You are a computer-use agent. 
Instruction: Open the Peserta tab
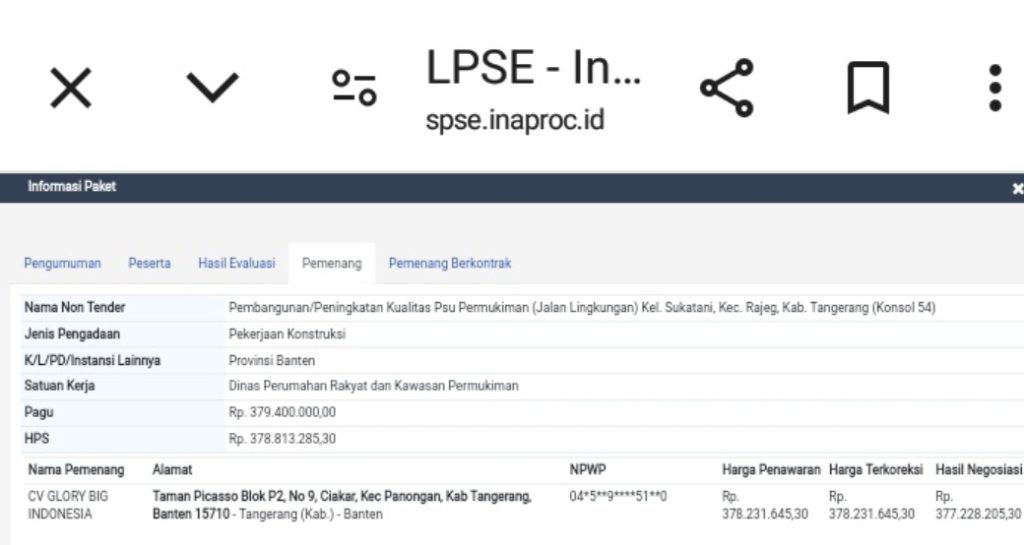coord(149,264)
